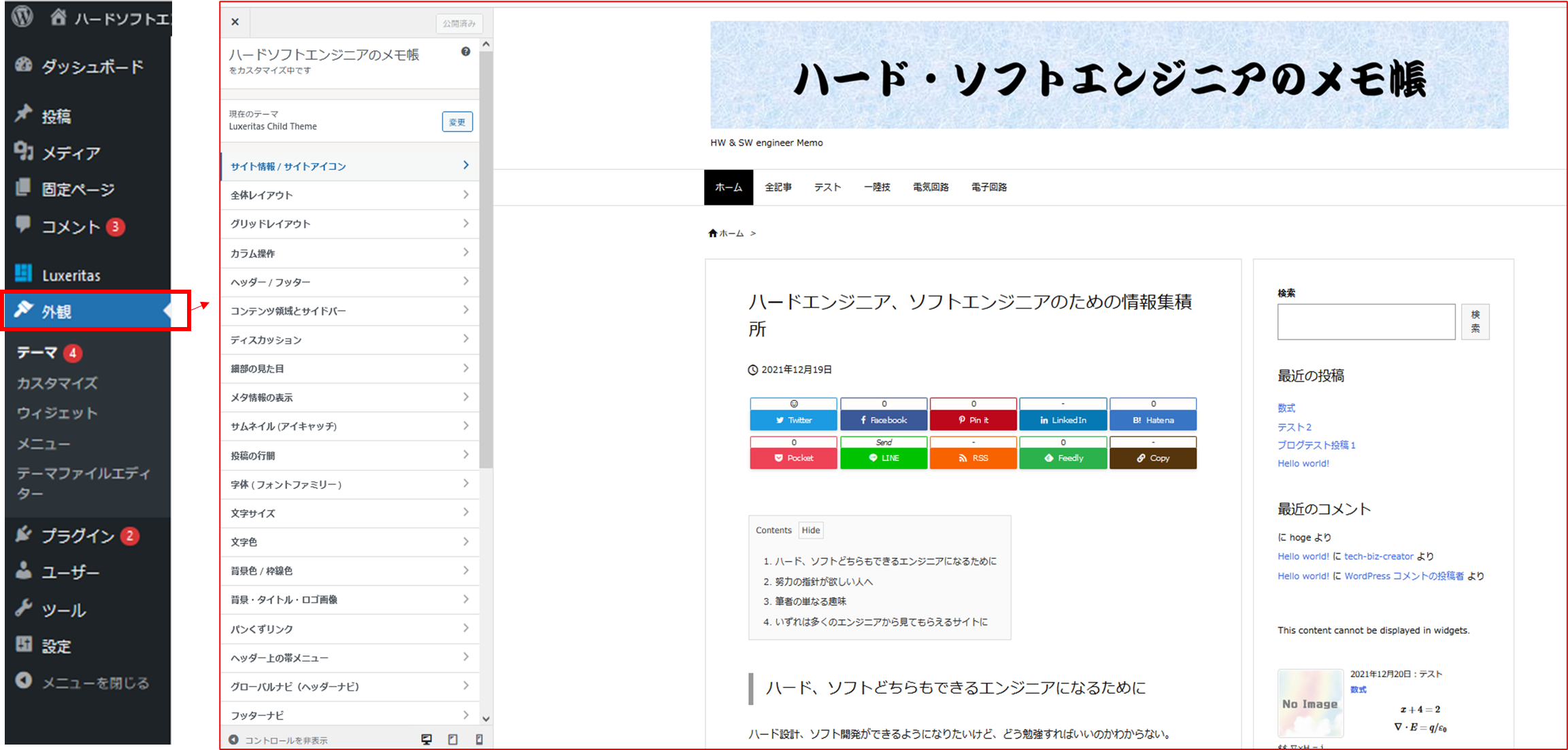Select カスタマイズ in appearance submenu
The image size is (1568, 750).
pos(57,383)
